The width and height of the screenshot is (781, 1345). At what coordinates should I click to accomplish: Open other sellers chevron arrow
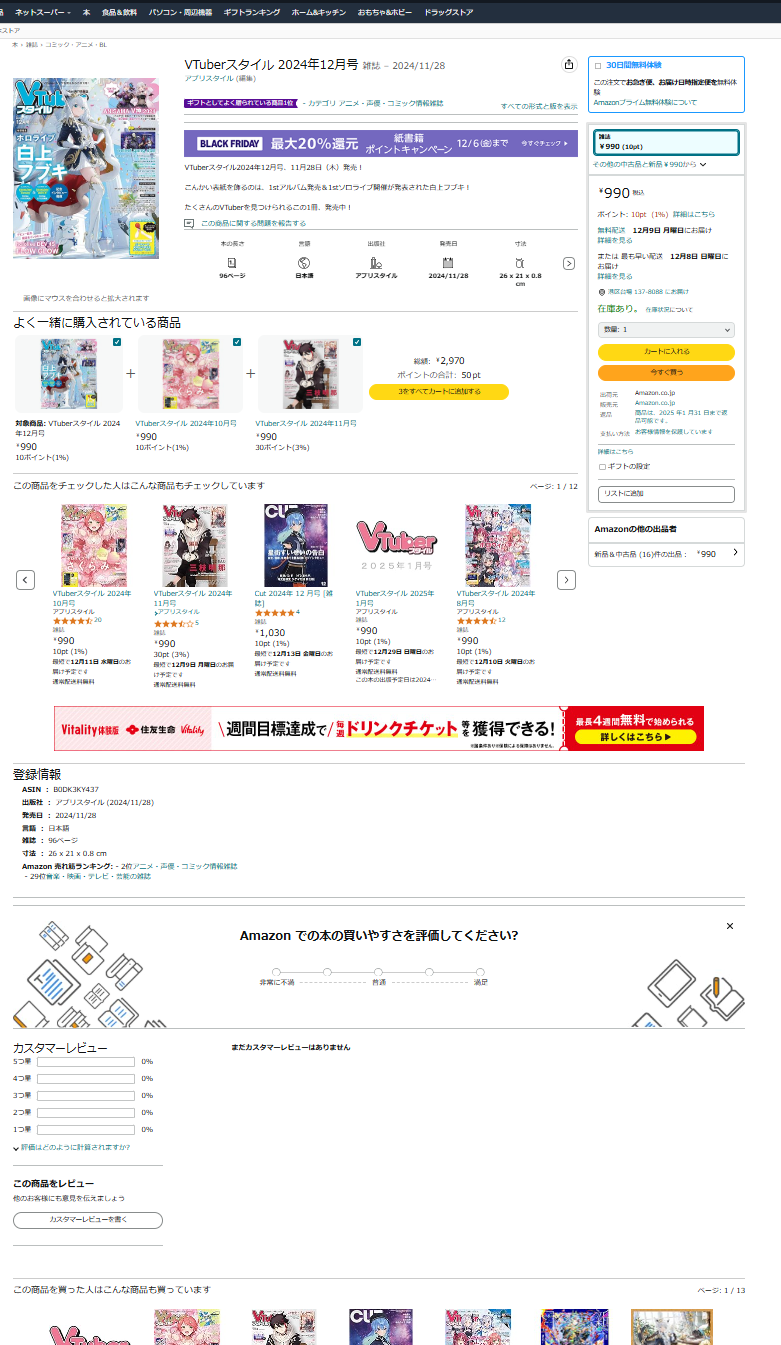(736, 552)
